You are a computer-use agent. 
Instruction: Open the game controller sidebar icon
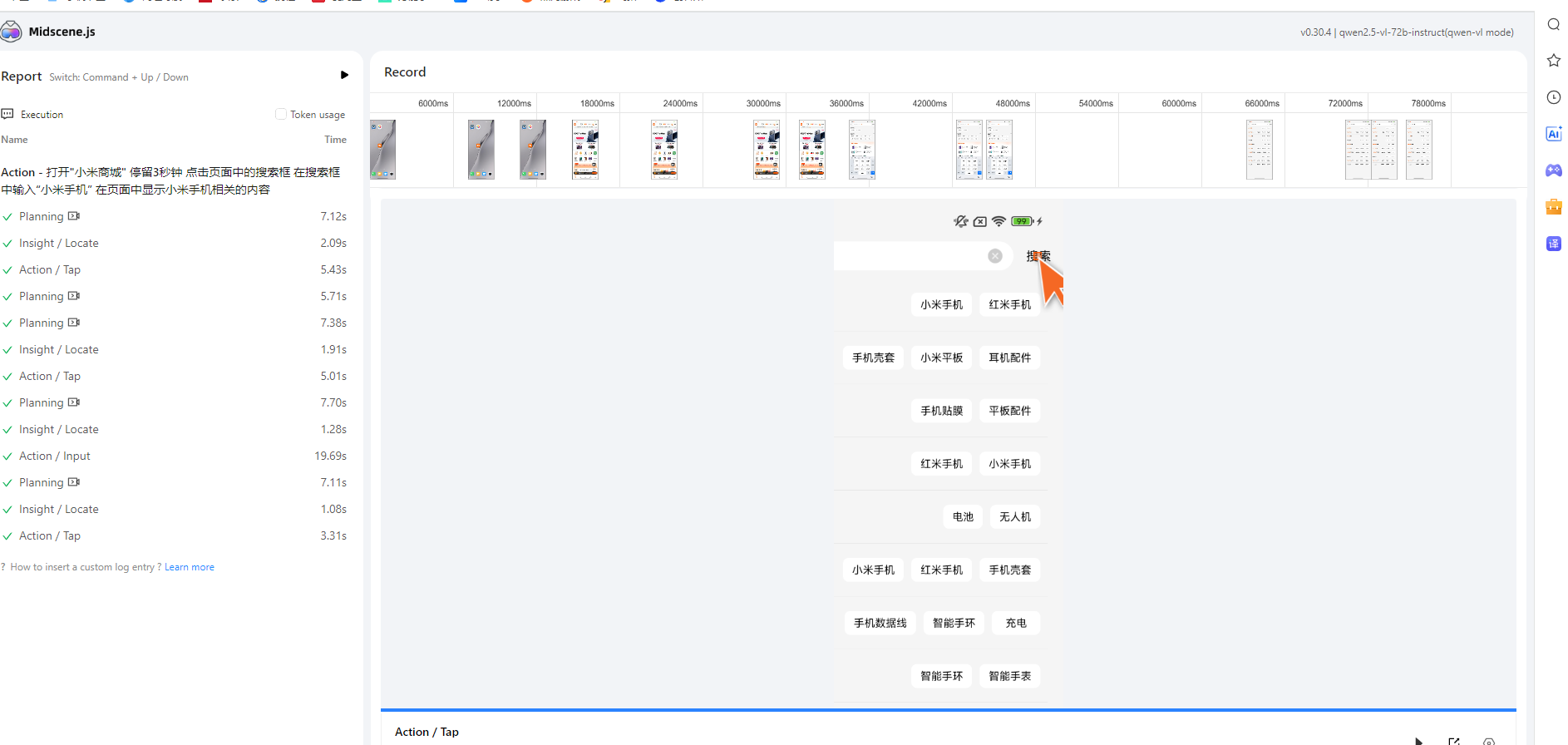1553,170
